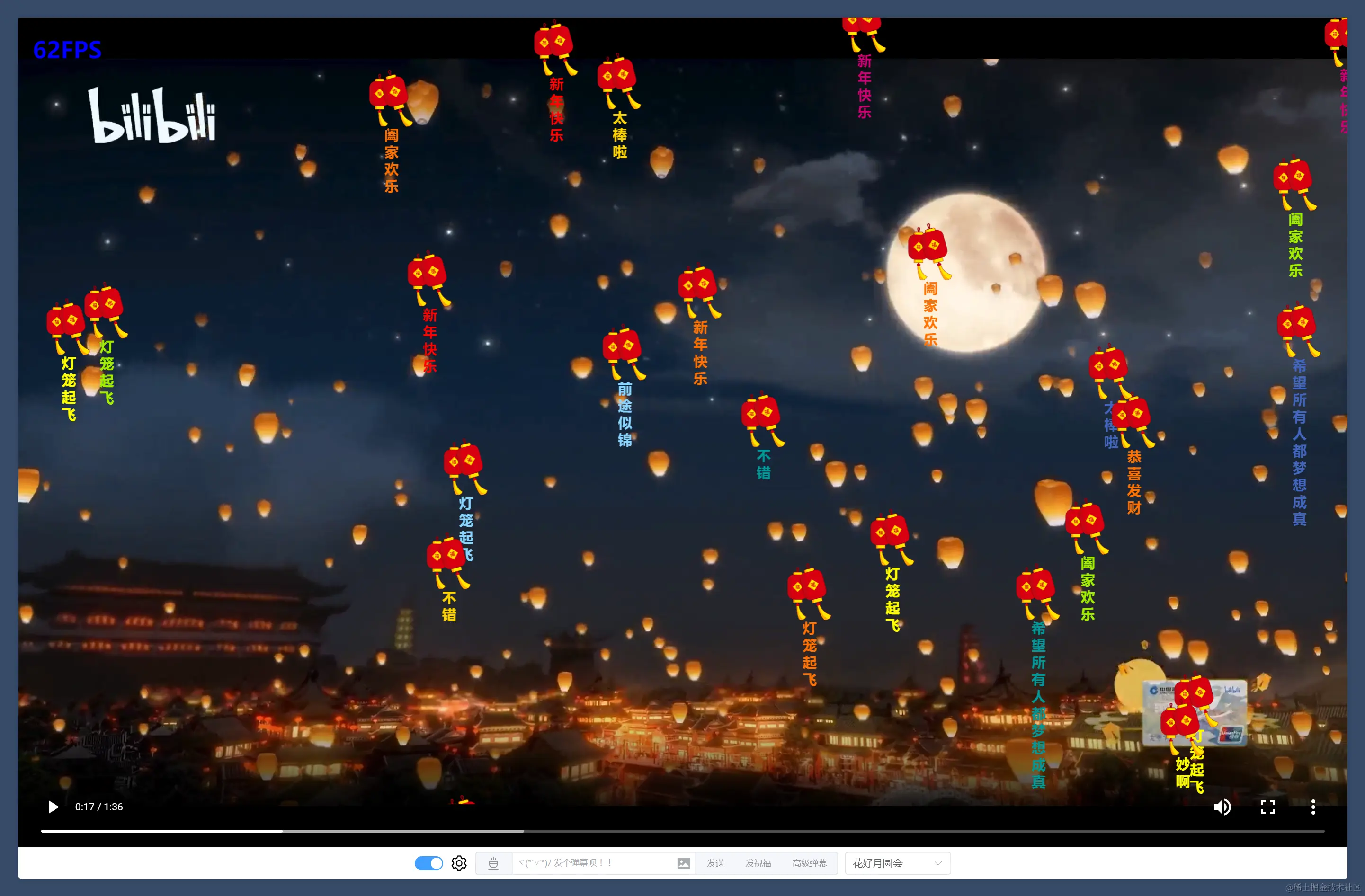Enter fullscreen mode
The height and width of the screenshot is (896, 1365).
(1267, 807)
